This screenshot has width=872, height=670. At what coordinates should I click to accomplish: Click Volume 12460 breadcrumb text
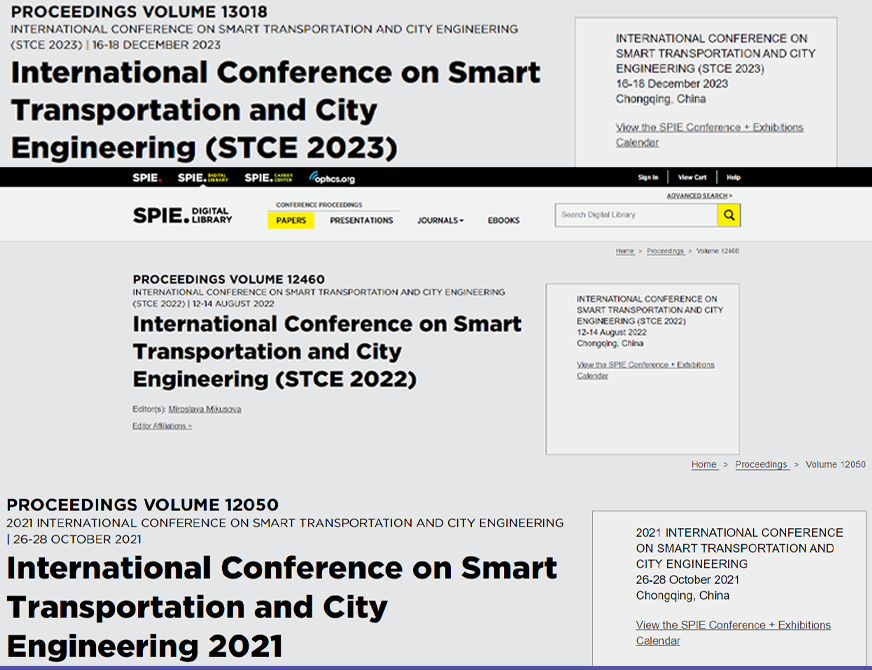click(x=718, y=251)
